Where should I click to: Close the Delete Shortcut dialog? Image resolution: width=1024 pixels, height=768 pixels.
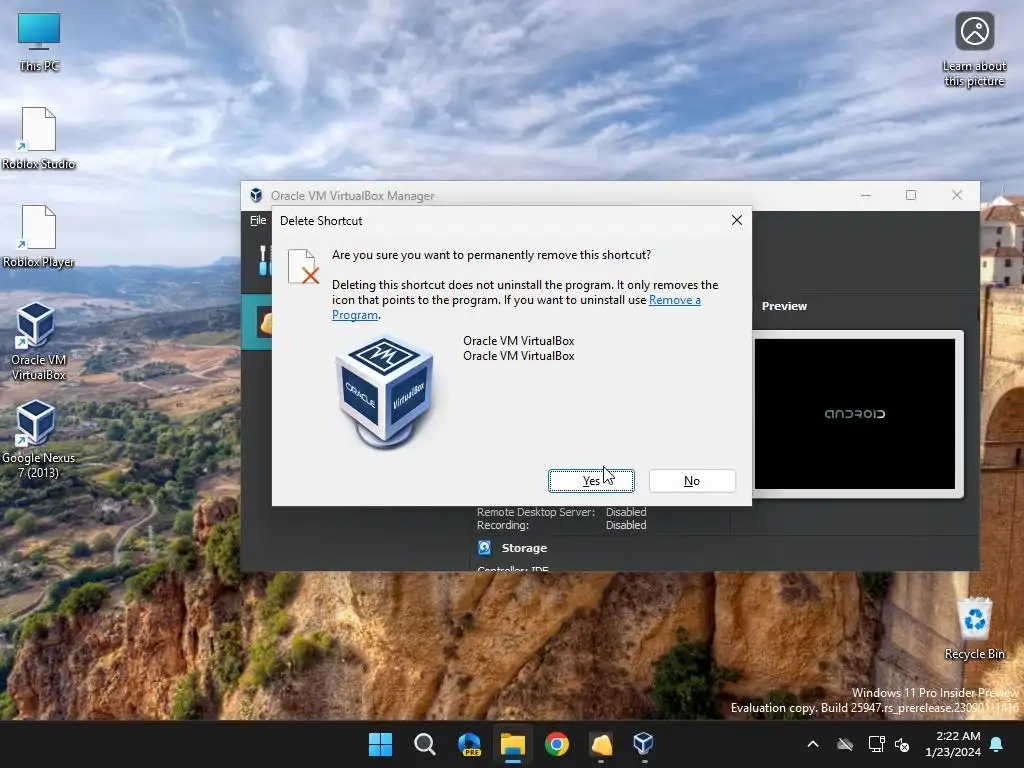click(x=737, y=221)
